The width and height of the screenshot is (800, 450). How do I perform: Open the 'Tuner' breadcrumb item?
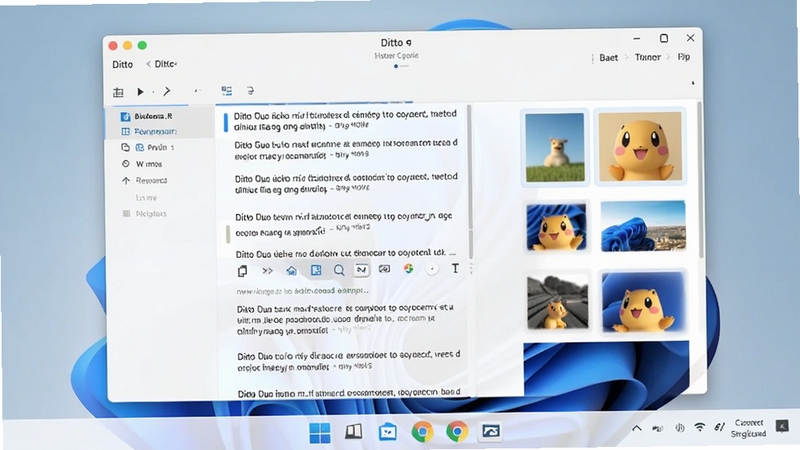point(647,57)
